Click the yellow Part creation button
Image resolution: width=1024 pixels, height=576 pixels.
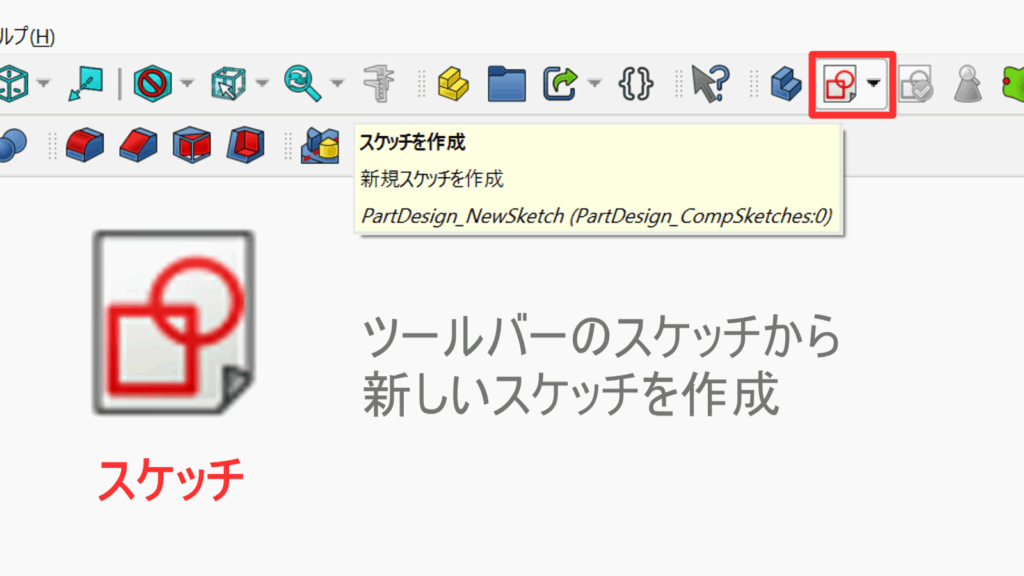pyautogui.click(x=452, y=85)
